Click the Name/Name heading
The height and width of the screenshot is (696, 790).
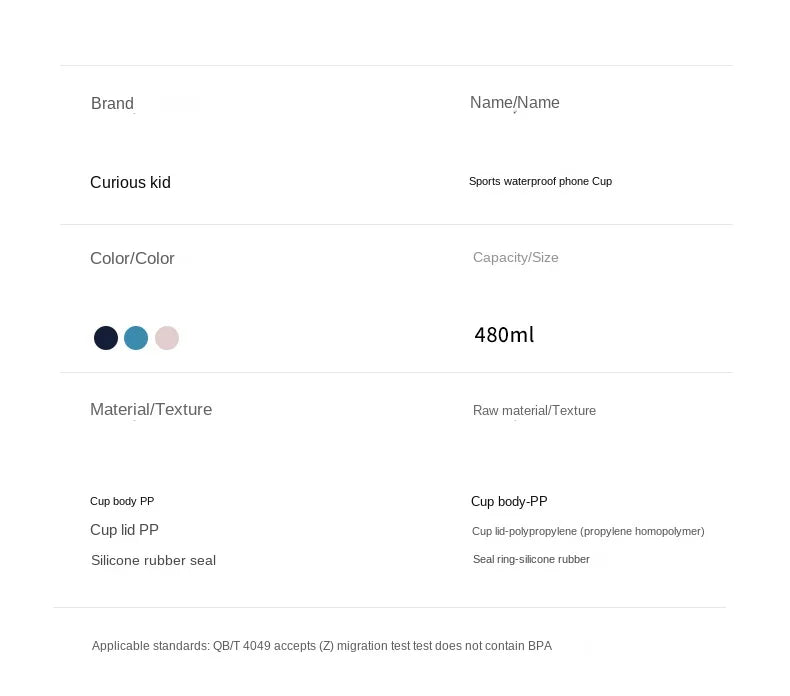(x=514, y=103)
